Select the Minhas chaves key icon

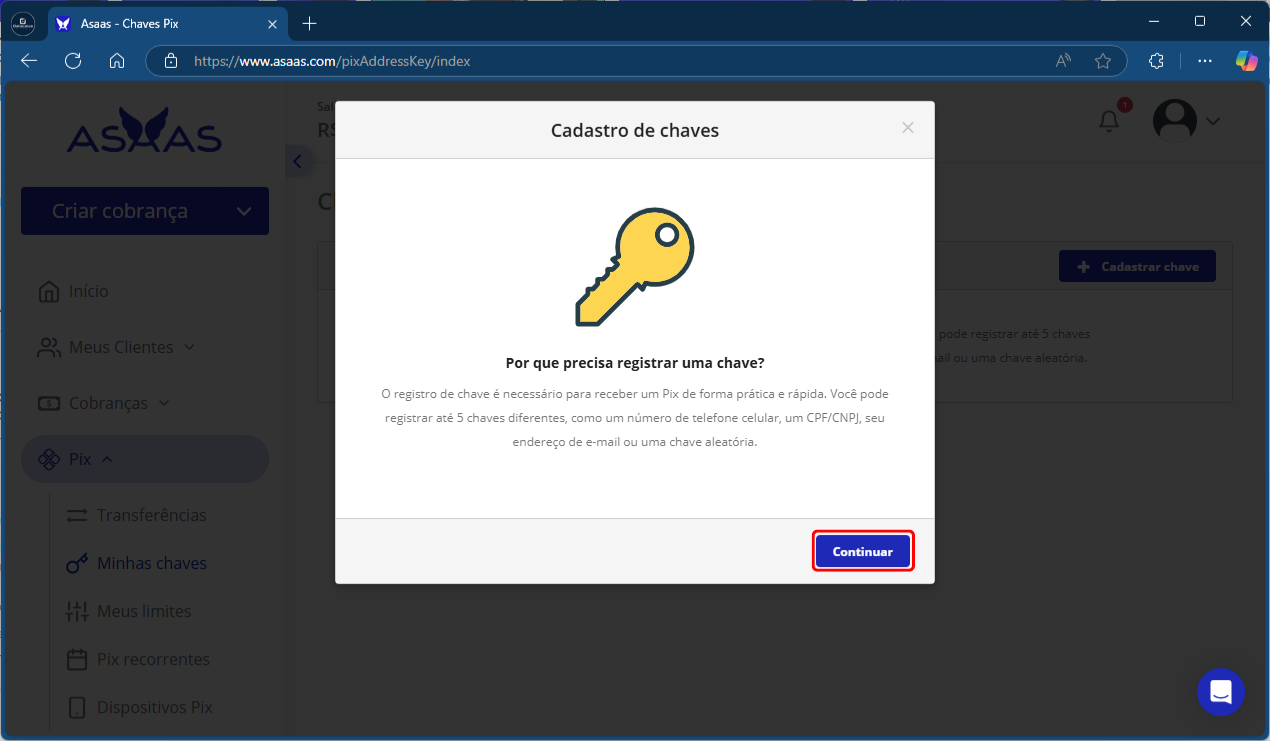(x=77, y=562)
